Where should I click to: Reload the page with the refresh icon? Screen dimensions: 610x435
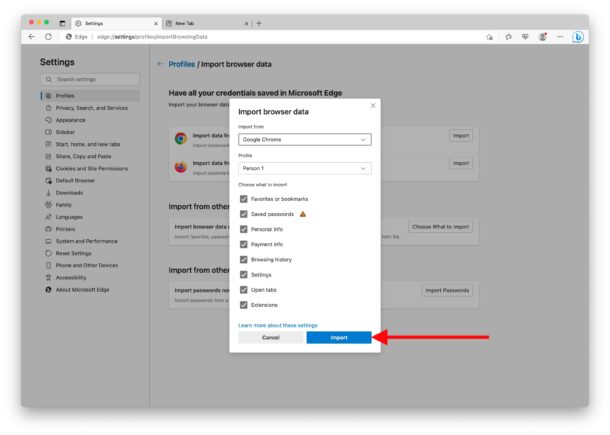[x=50, y=36]
